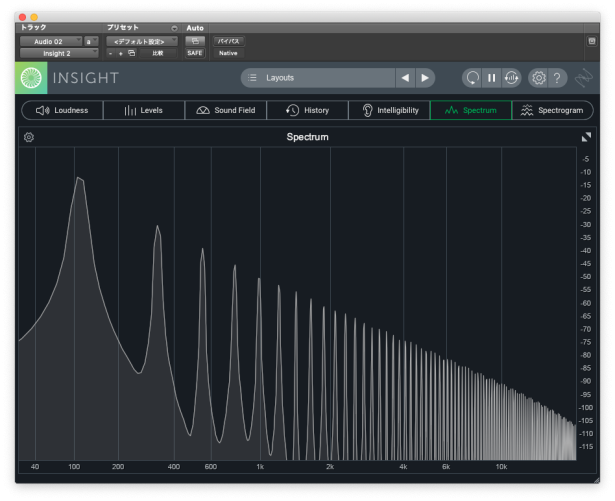
Task: Open the Insight help question mark
Action: (x=557, y=78)
